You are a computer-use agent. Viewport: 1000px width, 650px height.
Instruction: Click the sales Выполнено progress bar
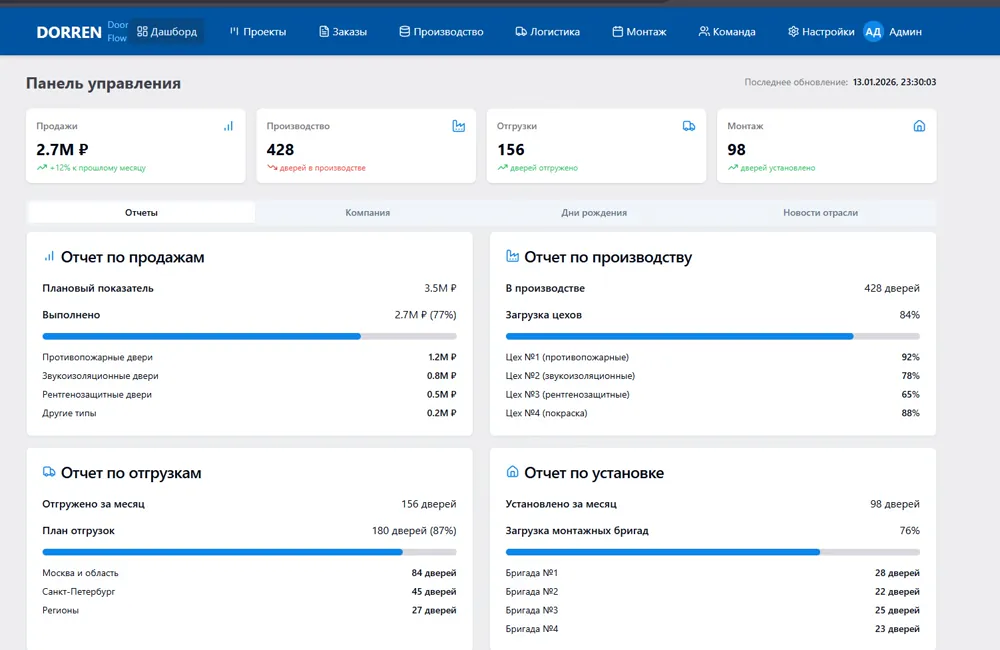(x=249, y=336)
